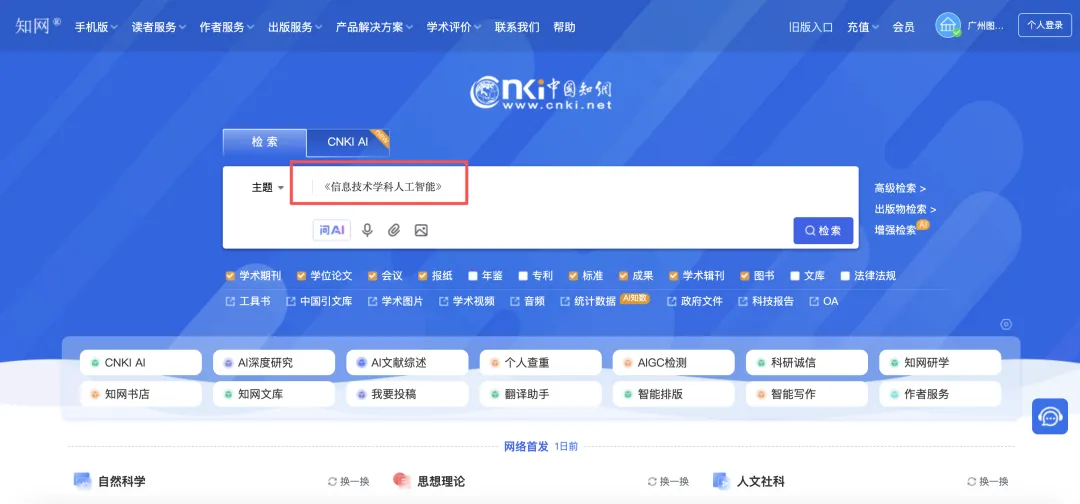Click the microphone voice search icon
Screen dimensions: 1080x504
click(x=367, y=230)
